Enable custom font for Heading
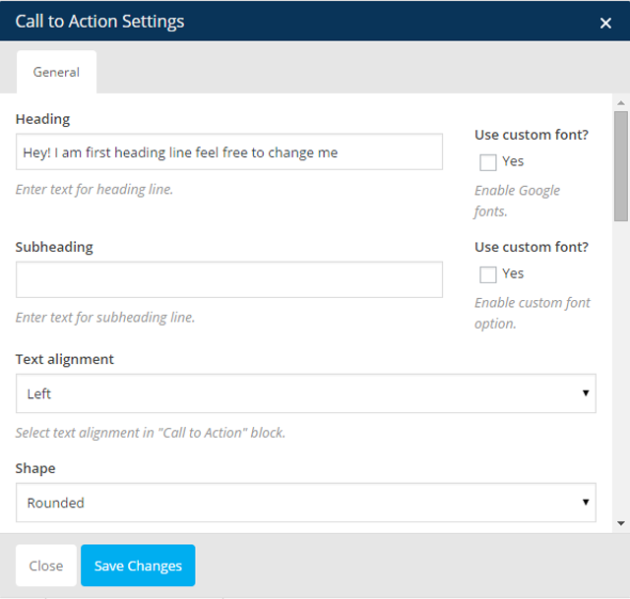Screen dimensions: 630x599 coord(488,162)
